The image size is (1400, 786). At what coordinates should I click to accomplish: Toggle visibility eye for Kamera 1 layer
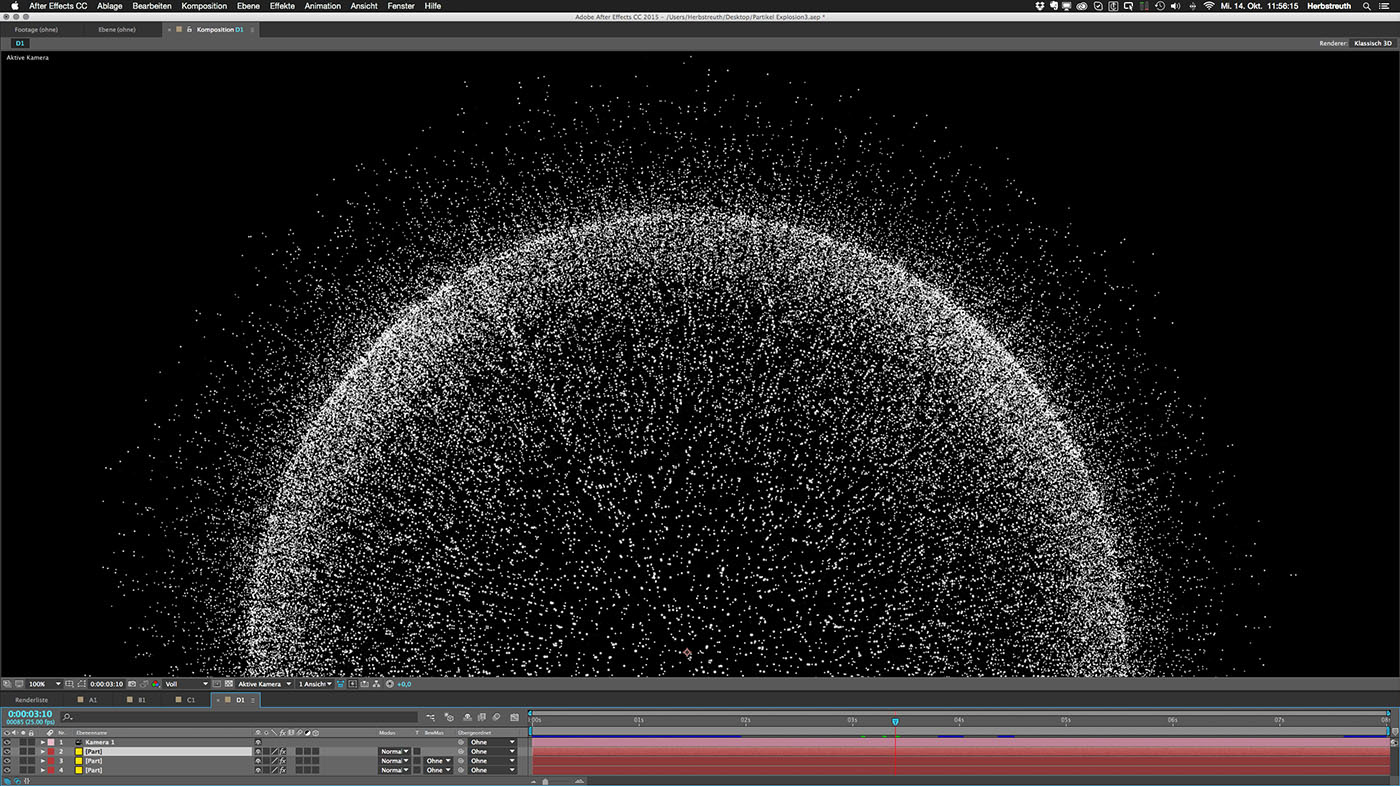click(7, 742)
